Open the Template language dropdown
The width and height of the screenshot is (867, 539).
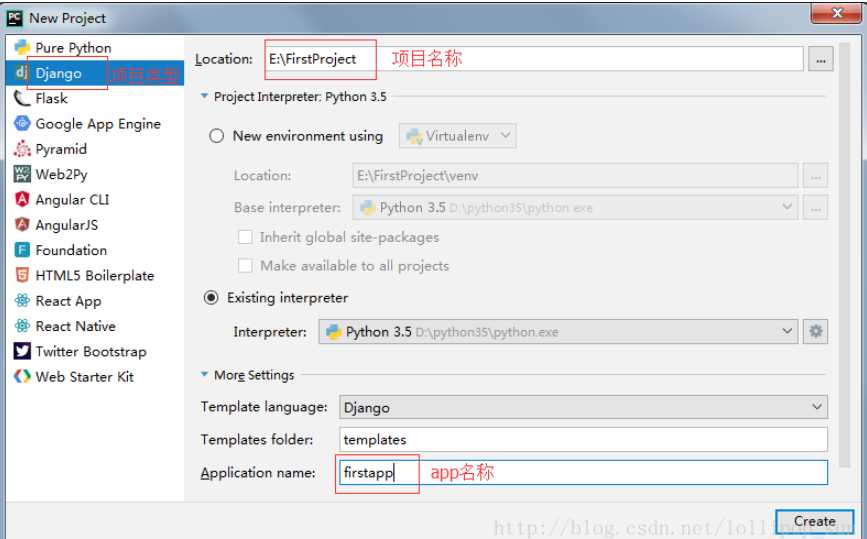pyautogui.click(x=583, y=407)
